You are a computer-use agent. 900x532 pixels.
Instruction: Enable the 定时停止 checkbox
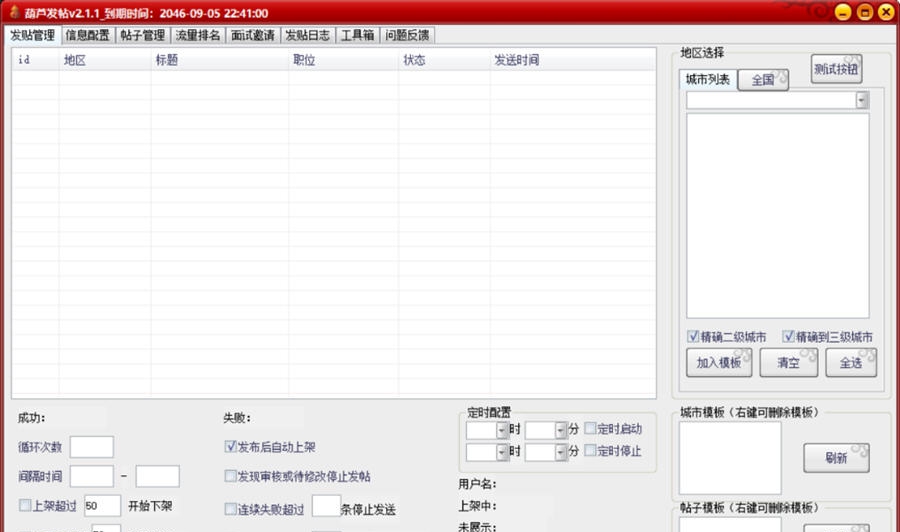pyautogui.click(x=590, y=451)
